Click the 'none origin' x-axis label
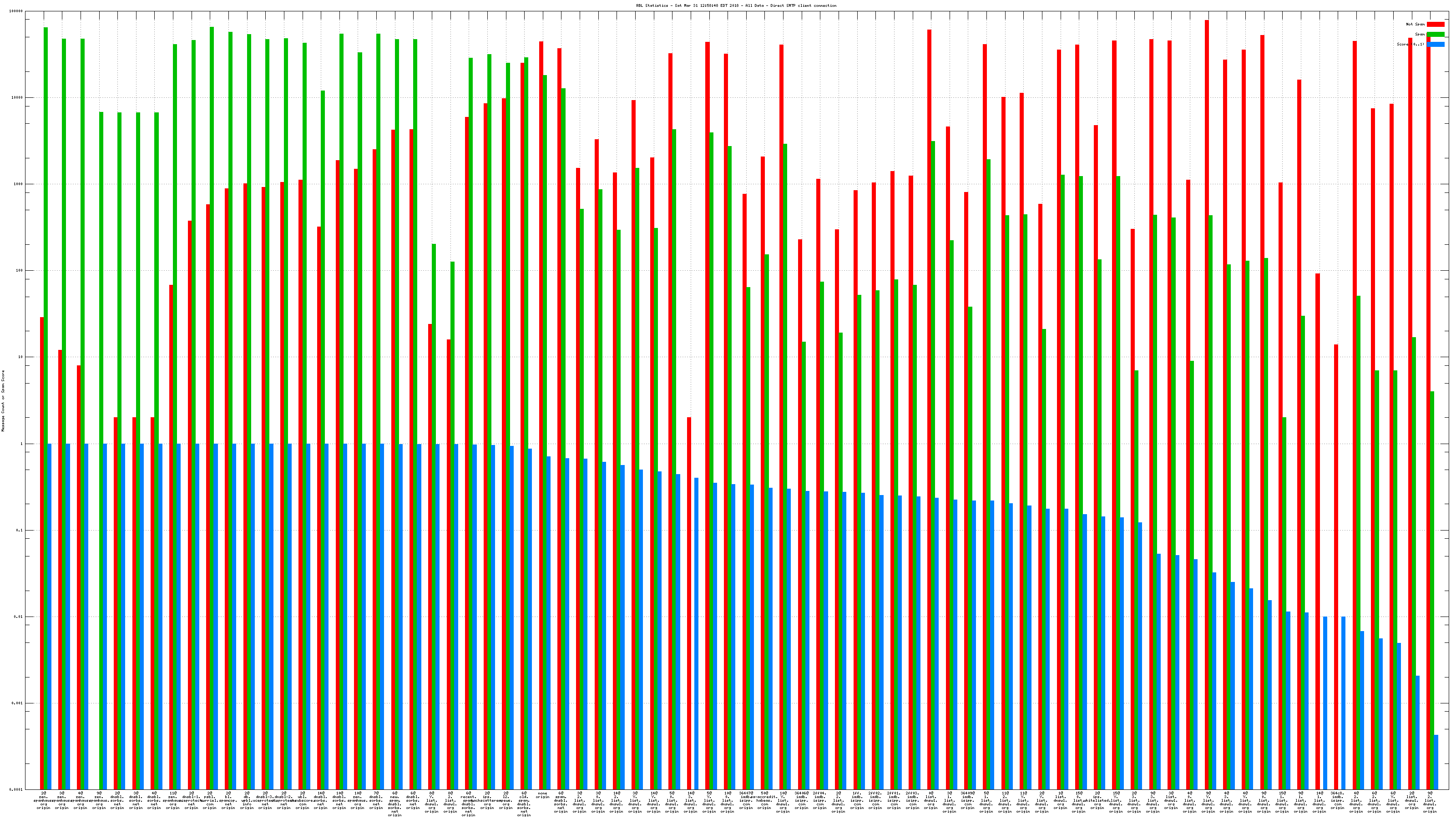Image resolution: width=1456 pixels, height=819 pixels. click(x=543, y=795)
